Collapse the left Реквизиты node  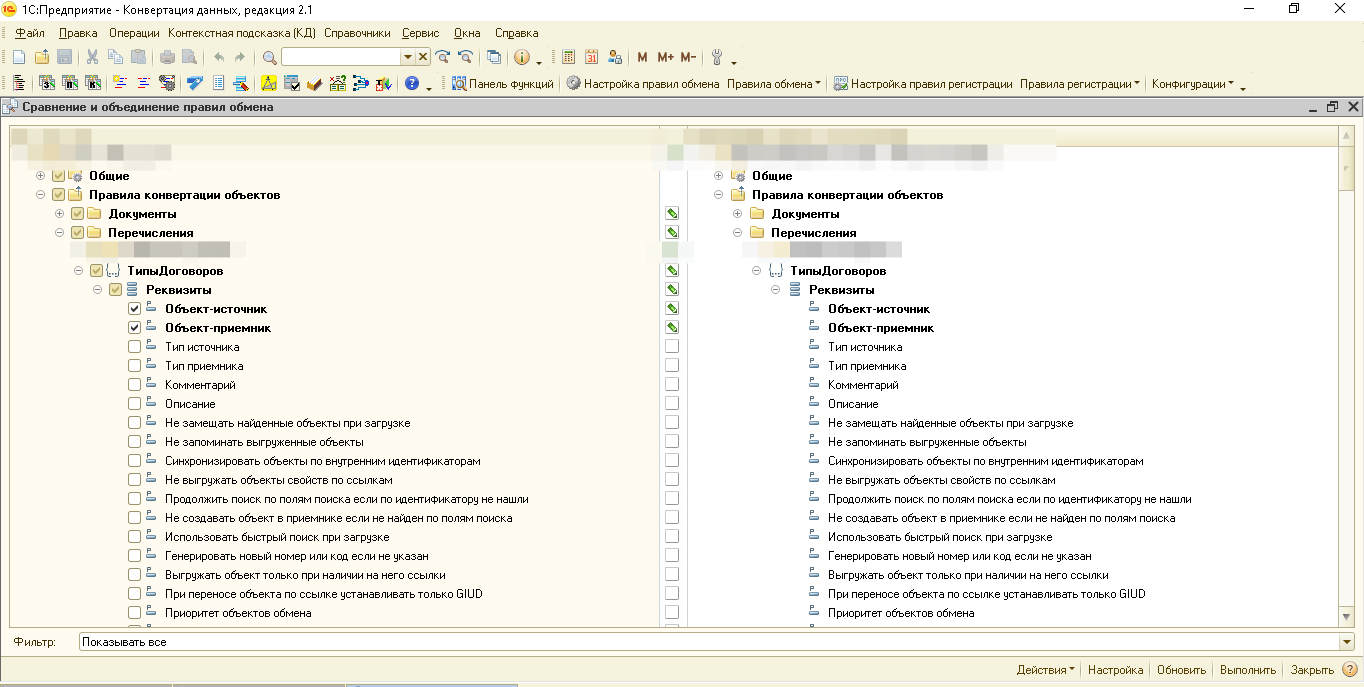97,290
